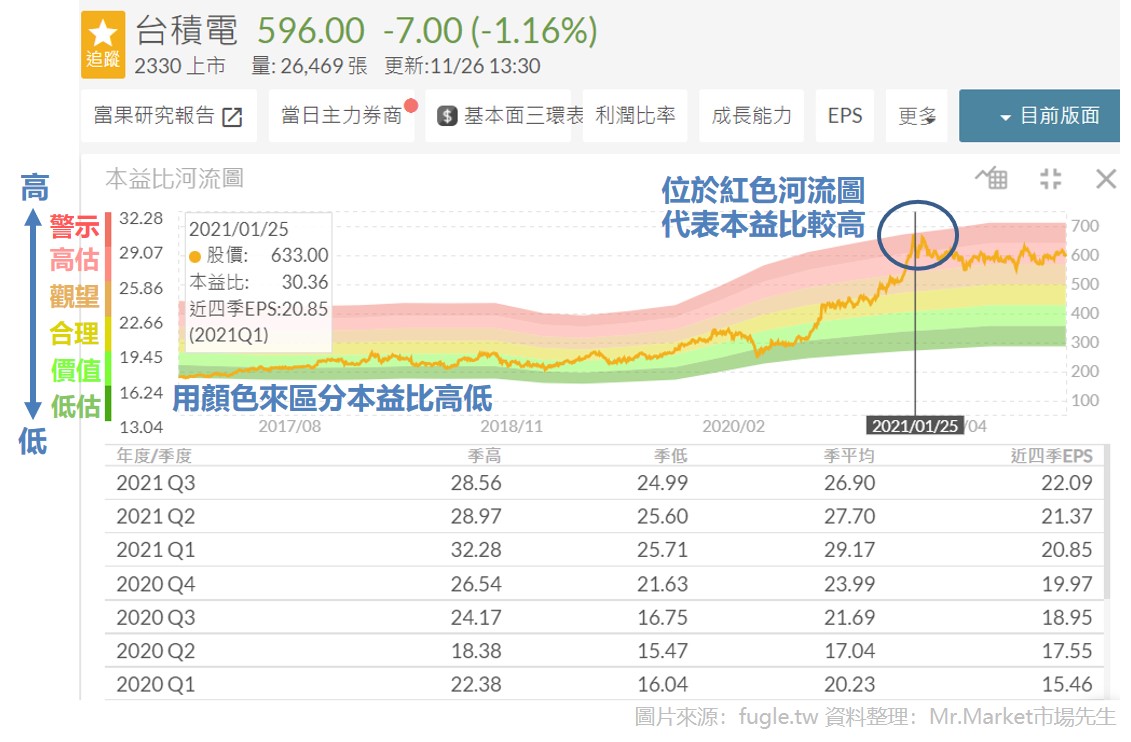Viewport: 1131px width, 742px height.
Task: Select the 2021 Q1 row label
Action: pos(156,550)
